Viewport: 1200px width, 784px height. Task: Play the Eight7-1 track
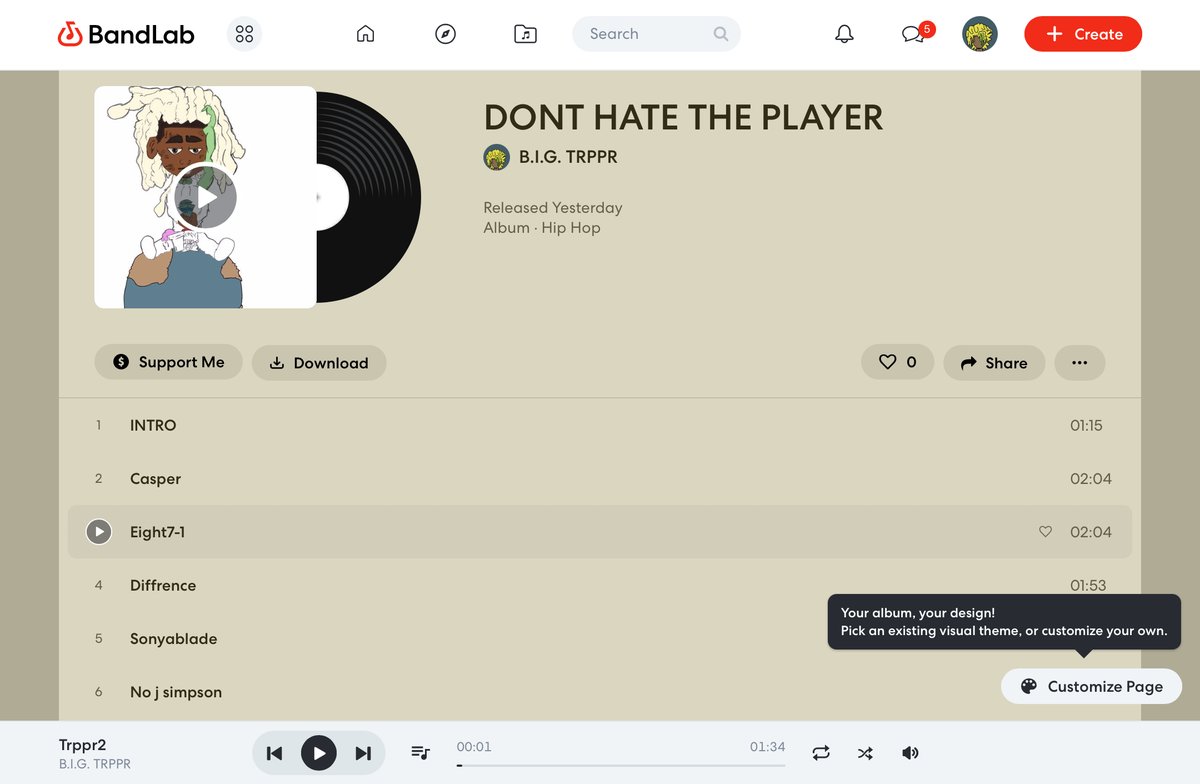98,532
